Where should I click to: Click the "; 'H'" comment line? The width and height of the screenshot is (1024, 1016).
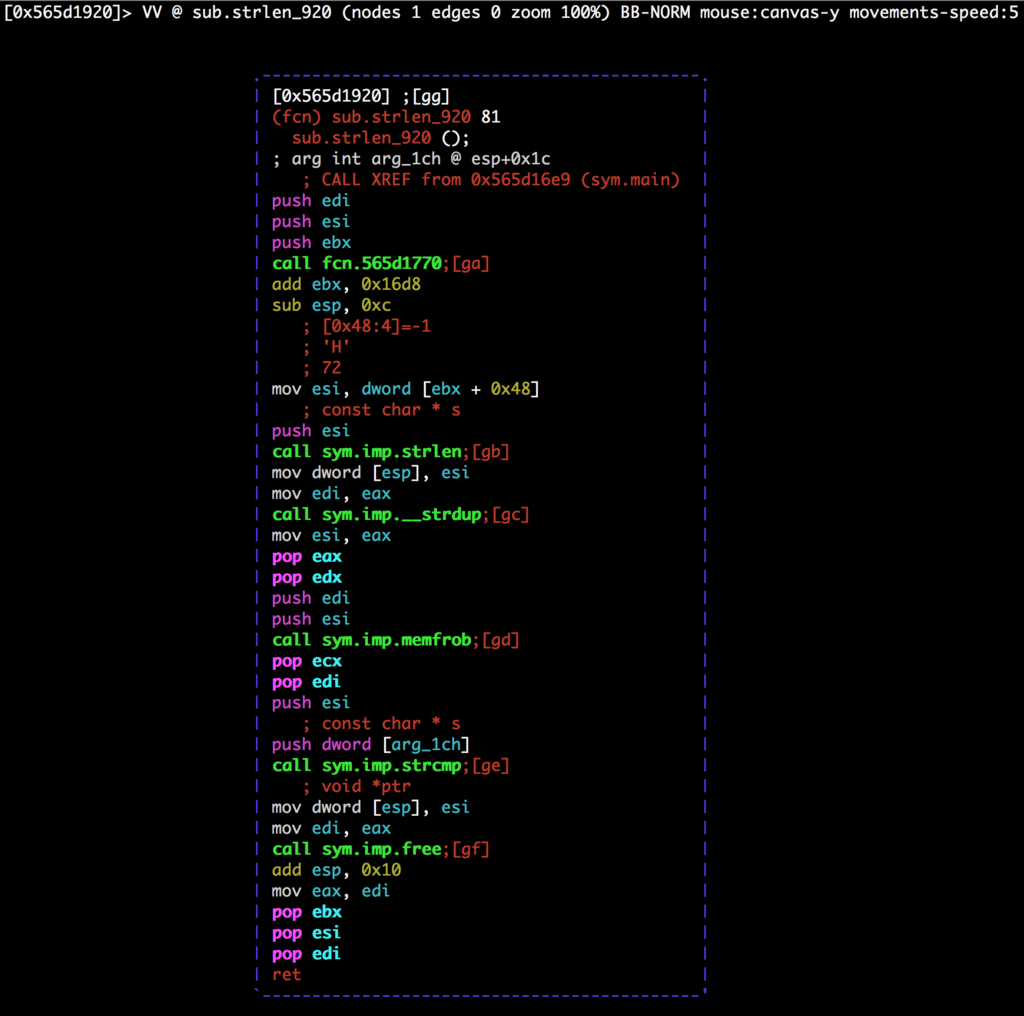click(327, 347)
